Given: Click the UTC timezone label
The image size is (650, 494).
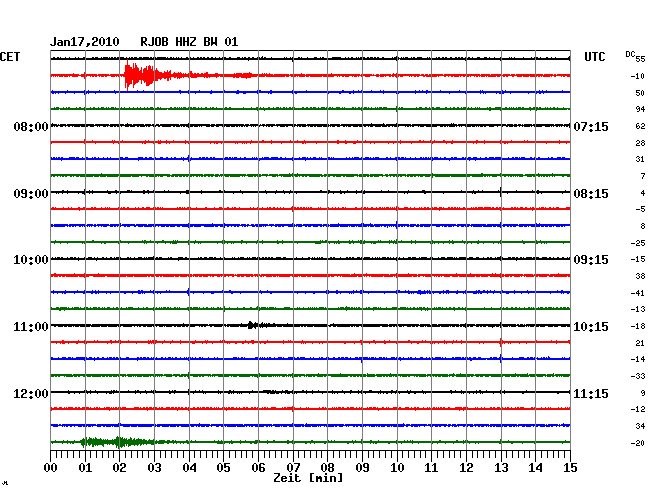Looking at the screenshot, I should [x=594, y=57].
